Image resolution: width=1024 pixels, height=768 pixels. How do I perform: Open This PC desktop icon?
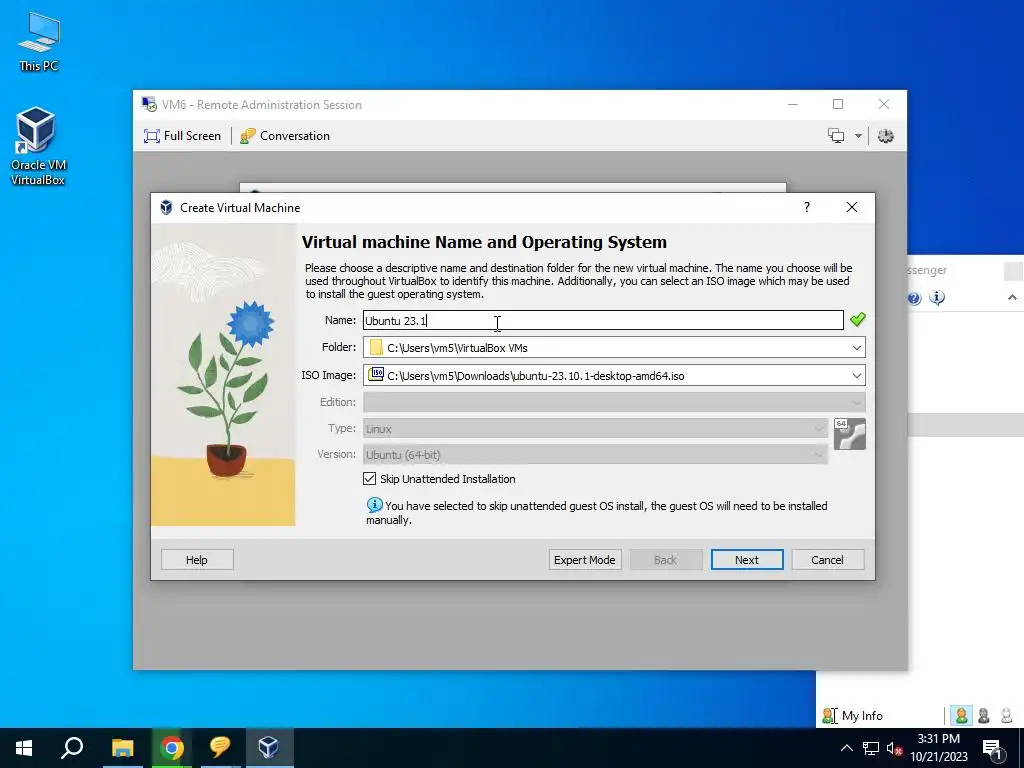(39, 41)
